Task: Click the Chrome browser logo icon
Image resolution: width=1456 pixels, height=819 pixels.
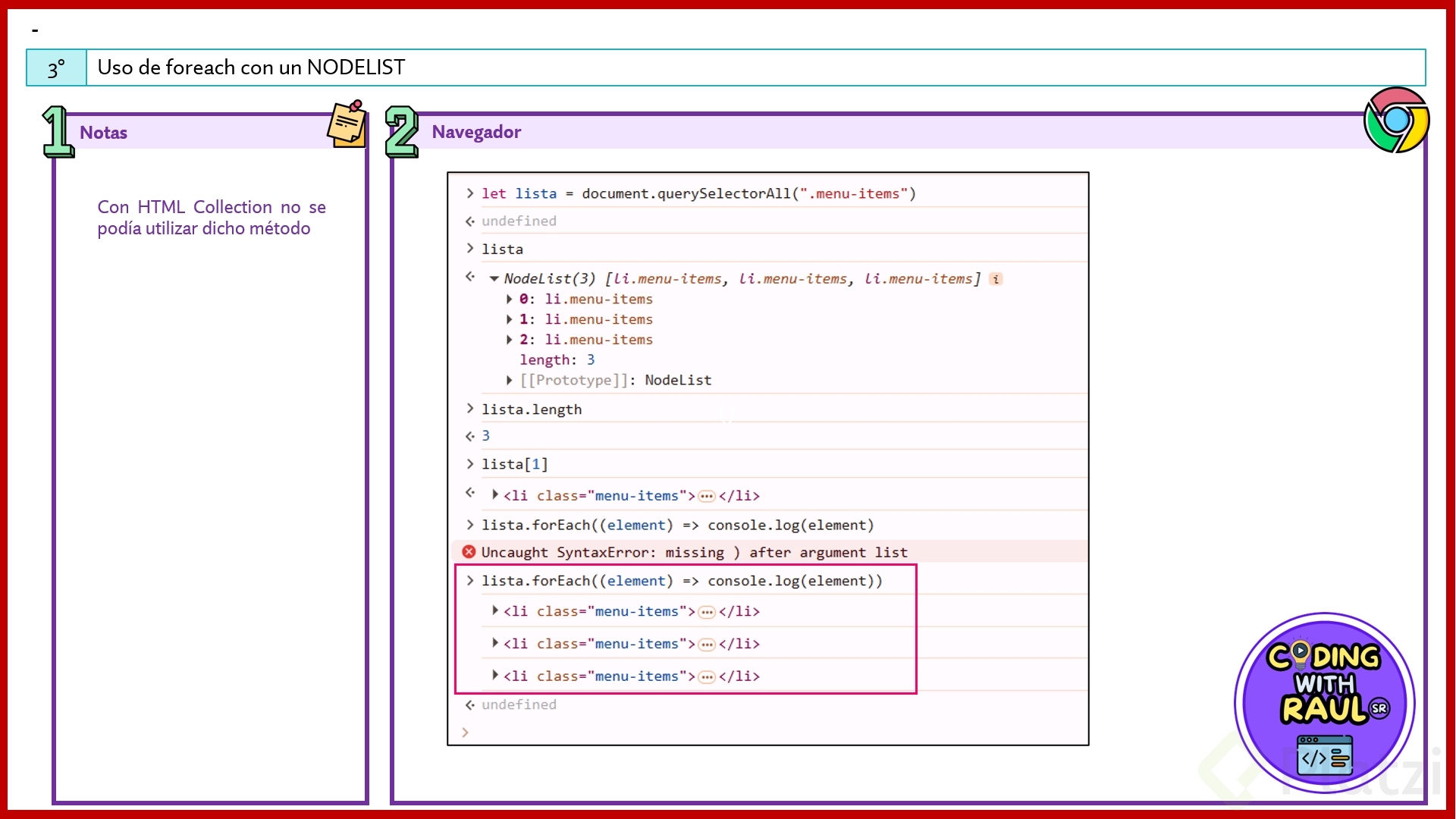Action: (x=1396, y=120)
